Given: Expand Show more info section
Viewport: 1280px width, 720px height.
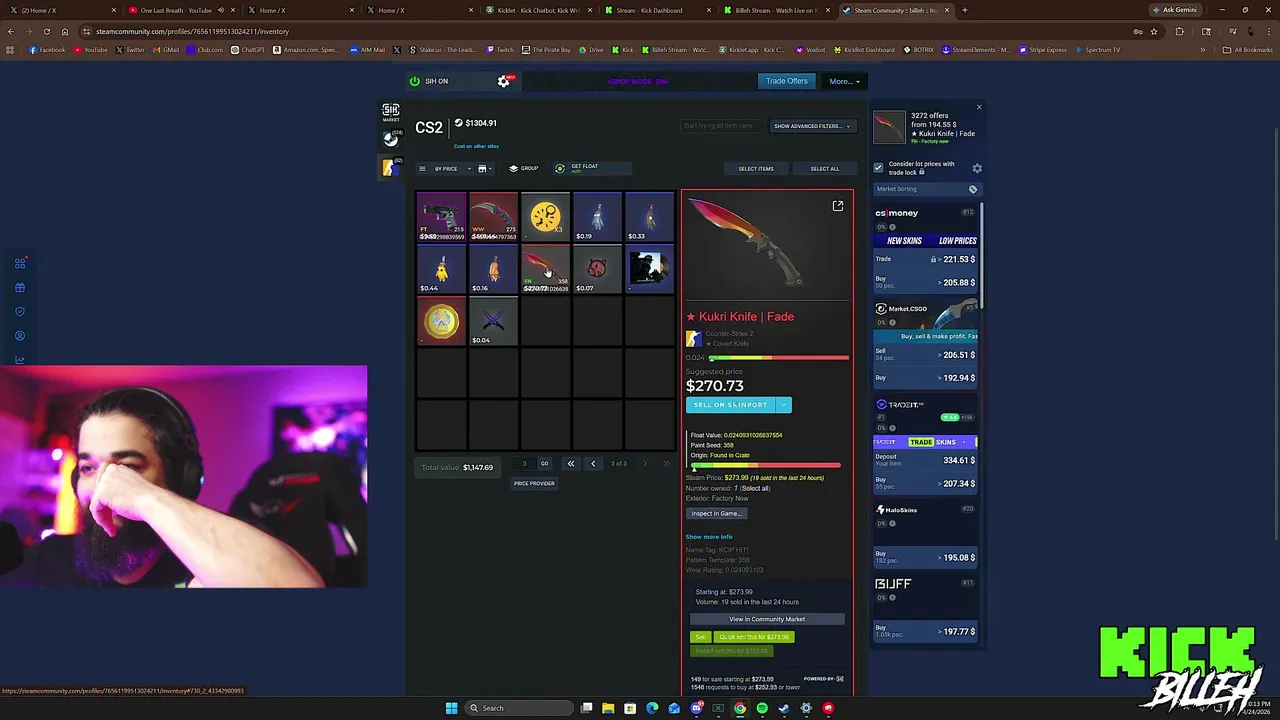Looking at the screenshot, I should click(709, 537).
